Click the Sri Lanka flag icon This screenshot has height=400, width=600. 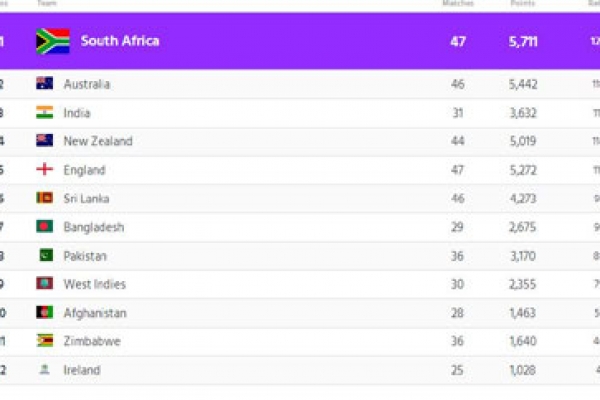click(x=45, y=198)
